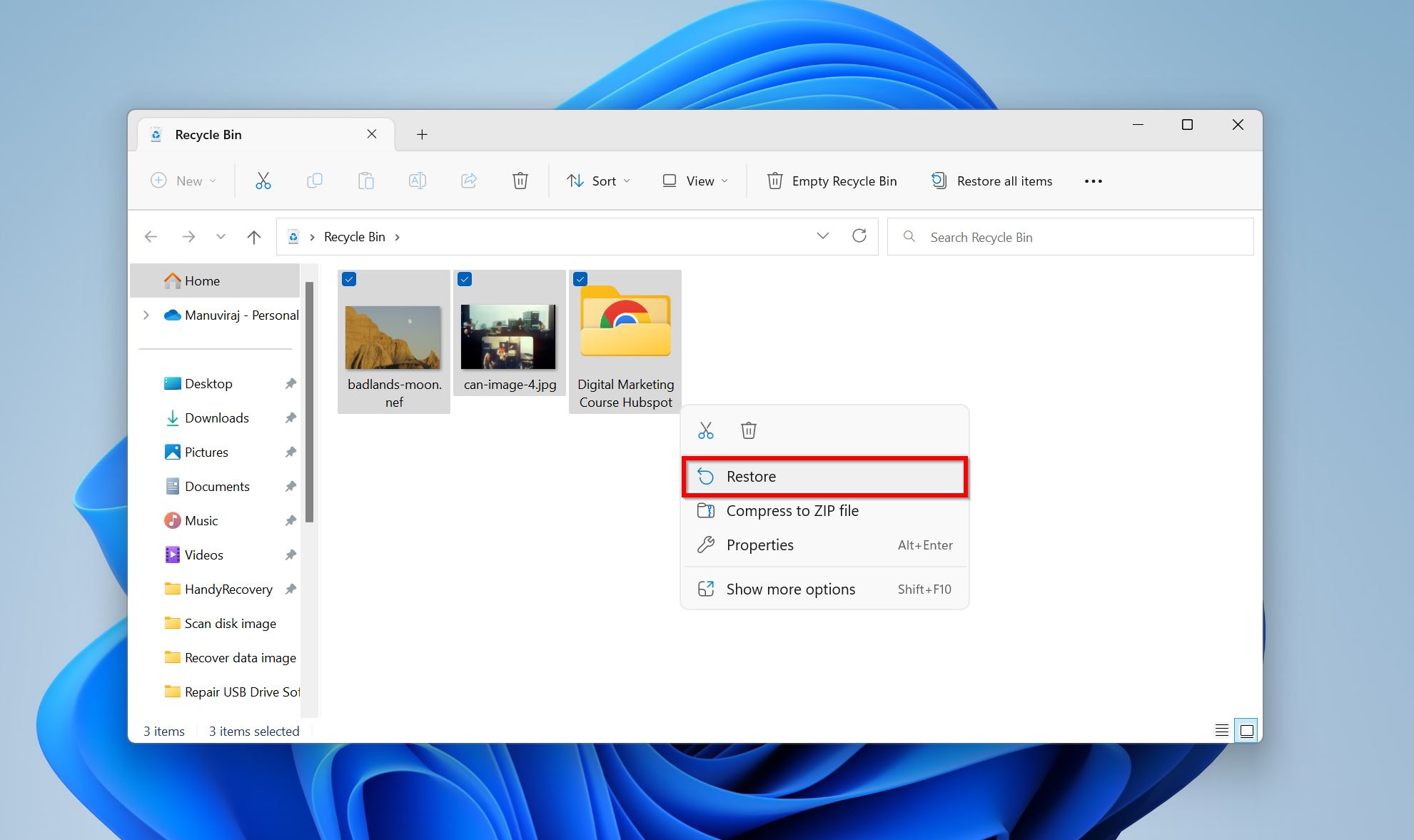Viewport: 1414px width, 840px height.
Task: Click Properties in context menu
Action: tap(760, 545)
